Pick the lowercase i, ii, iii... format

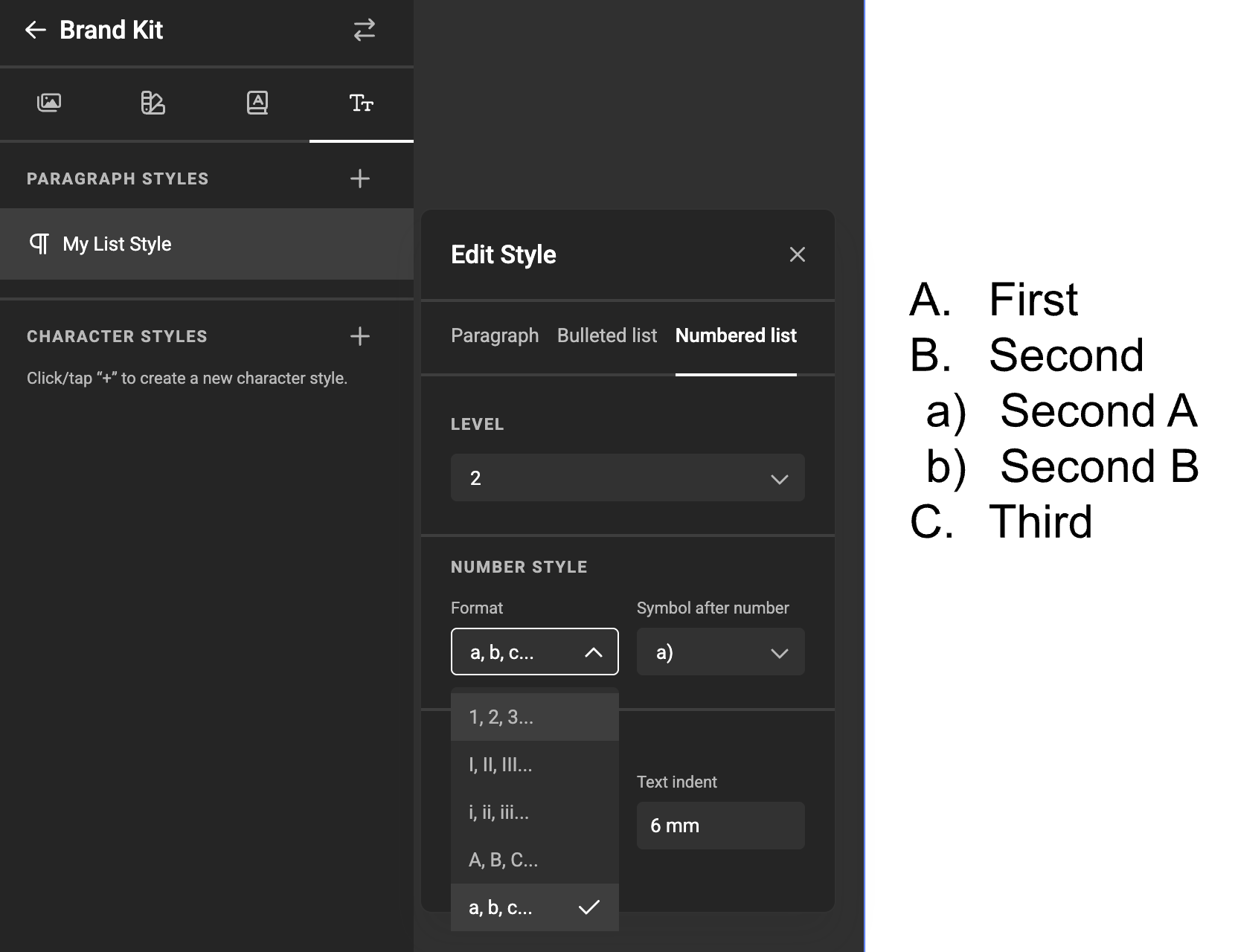(534, 812)
